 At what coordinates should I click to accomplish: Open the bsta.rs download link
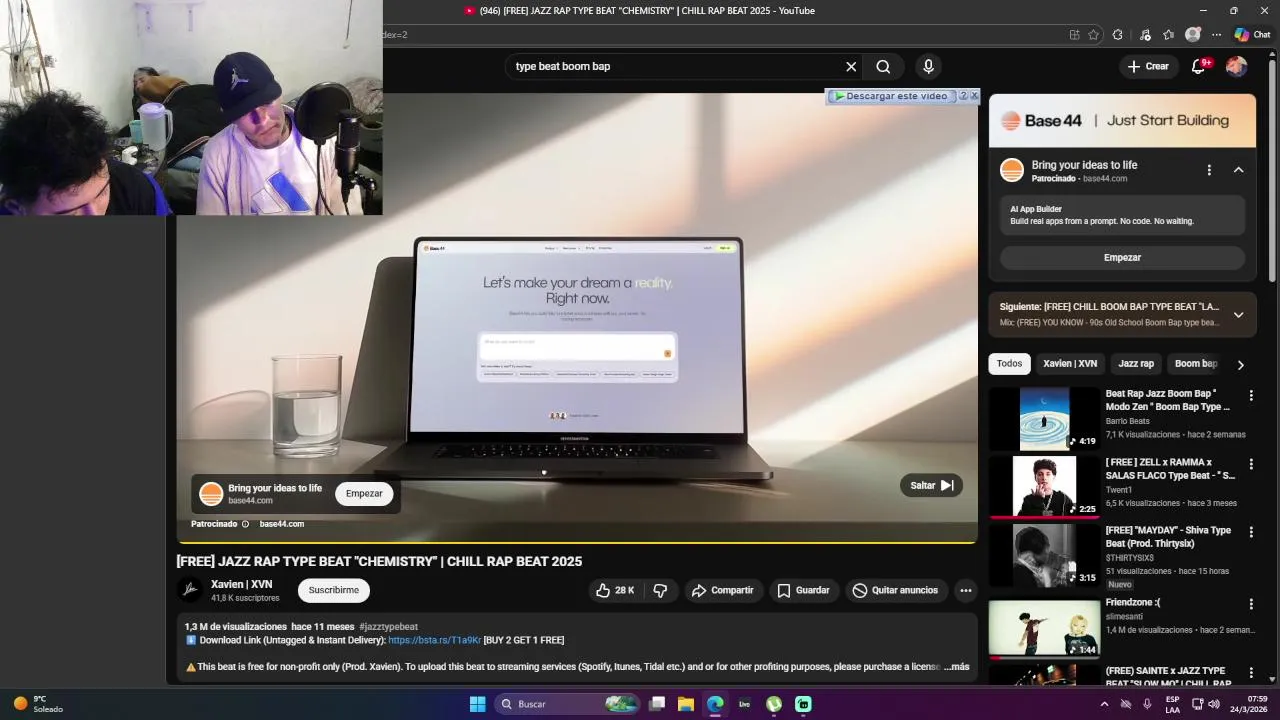pyautogui.click(x=434, y=641)
